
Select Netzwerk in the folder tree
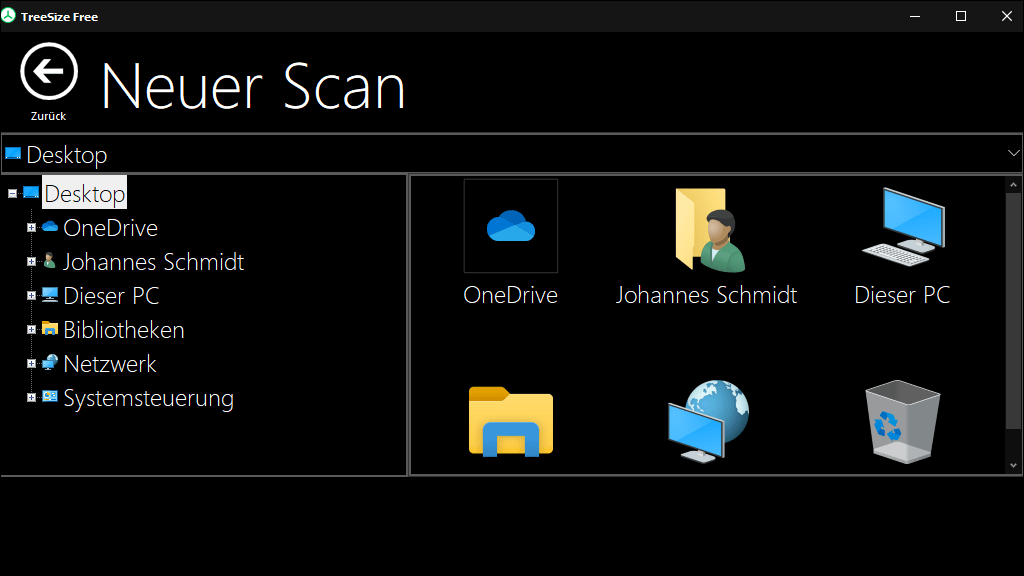click(110, 364)
